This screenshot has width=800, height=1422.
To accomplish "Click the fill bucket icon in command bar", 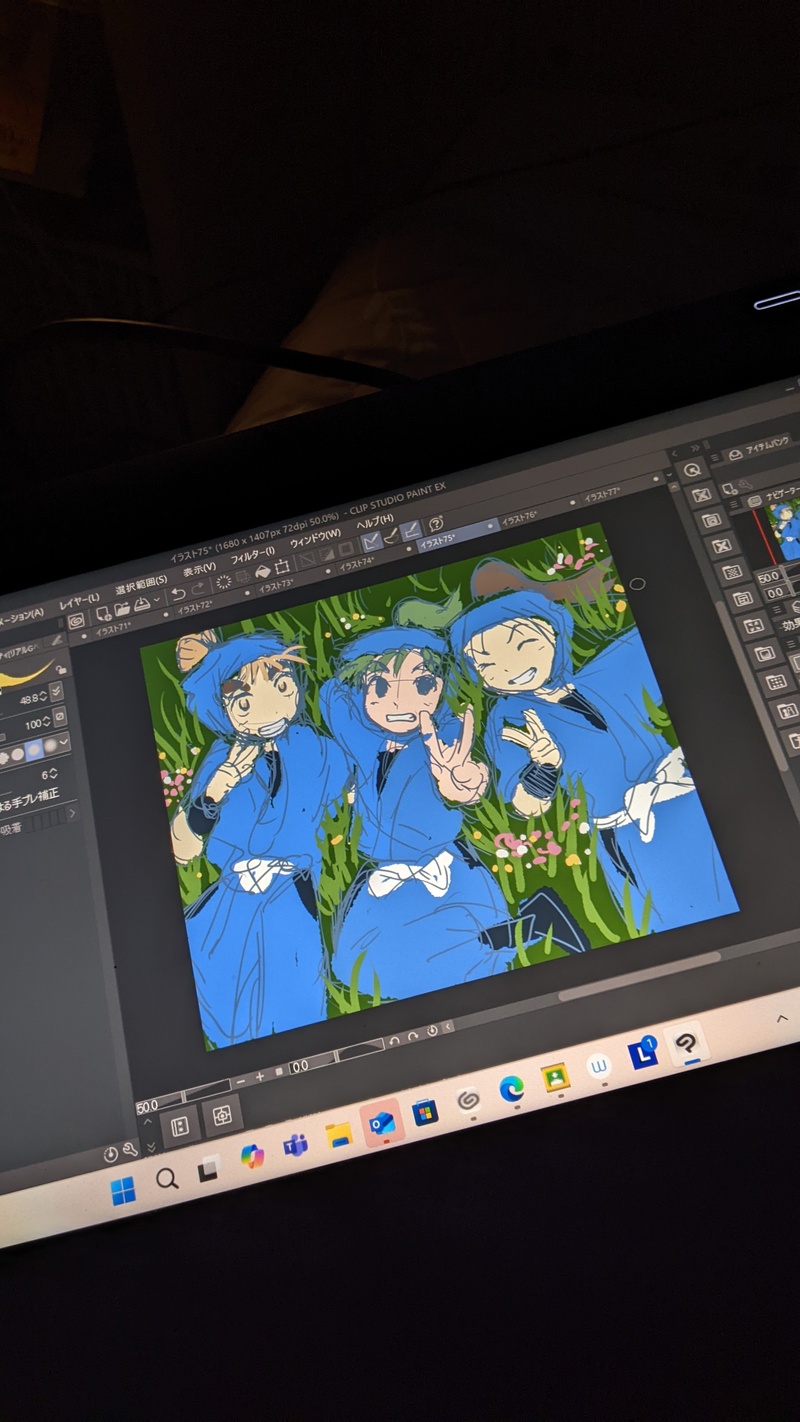I will click(x=263, y=571).
